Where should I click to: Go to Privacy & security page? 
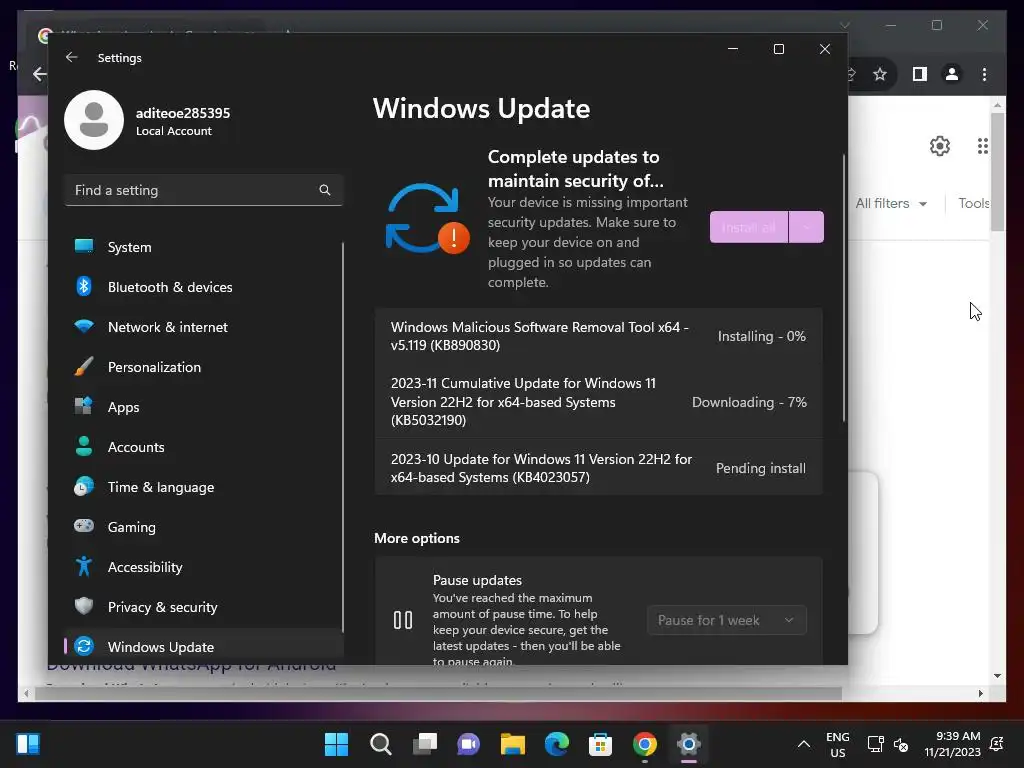[x=204, y=607]
